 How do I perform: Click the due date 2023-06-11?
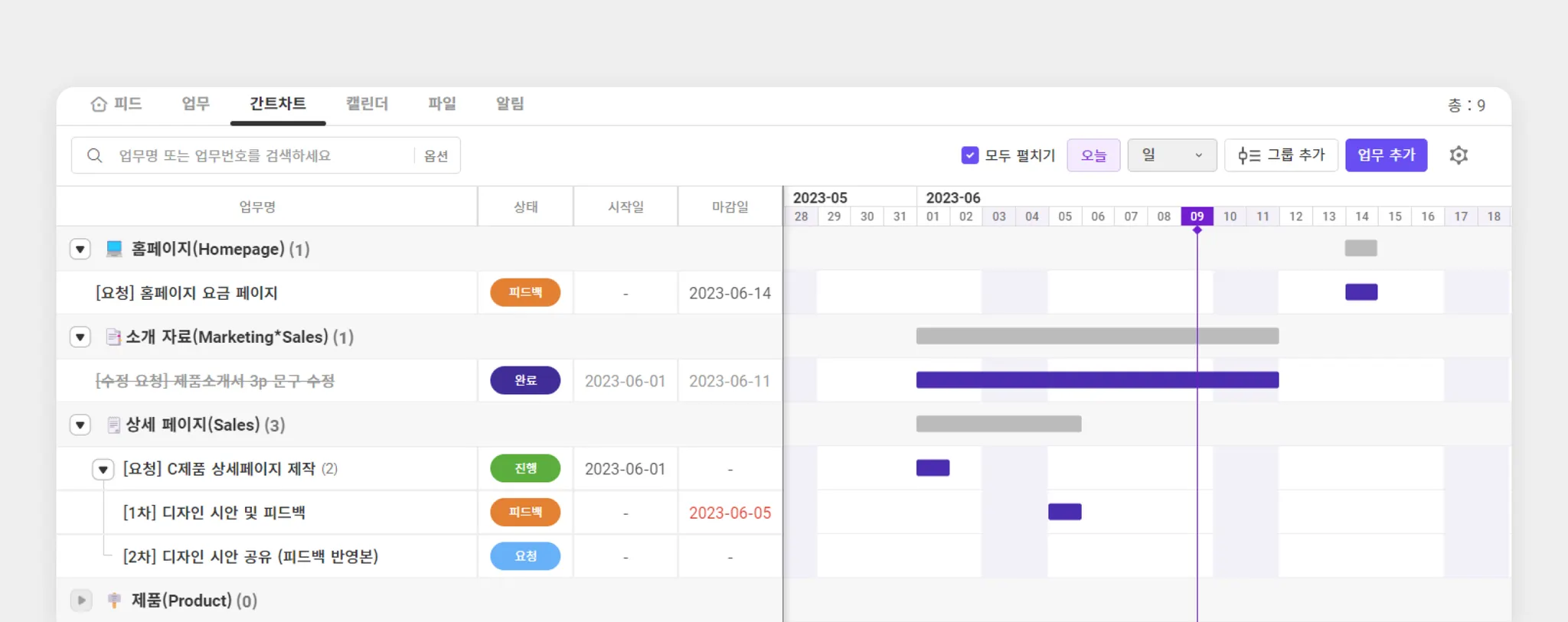tap(730, 381)
